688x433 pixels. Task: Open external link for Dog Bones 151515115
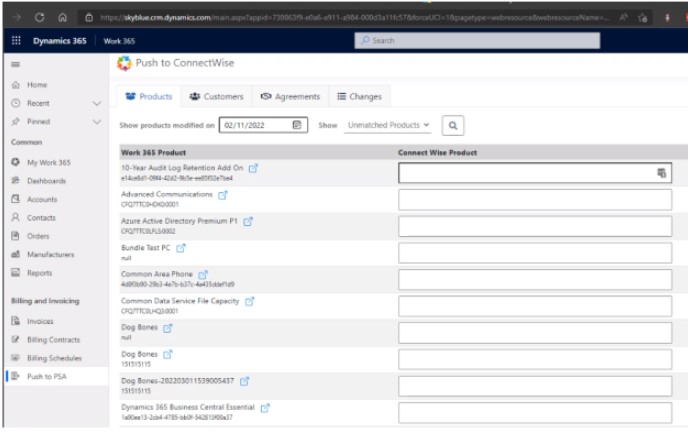(x=168, y=354)
